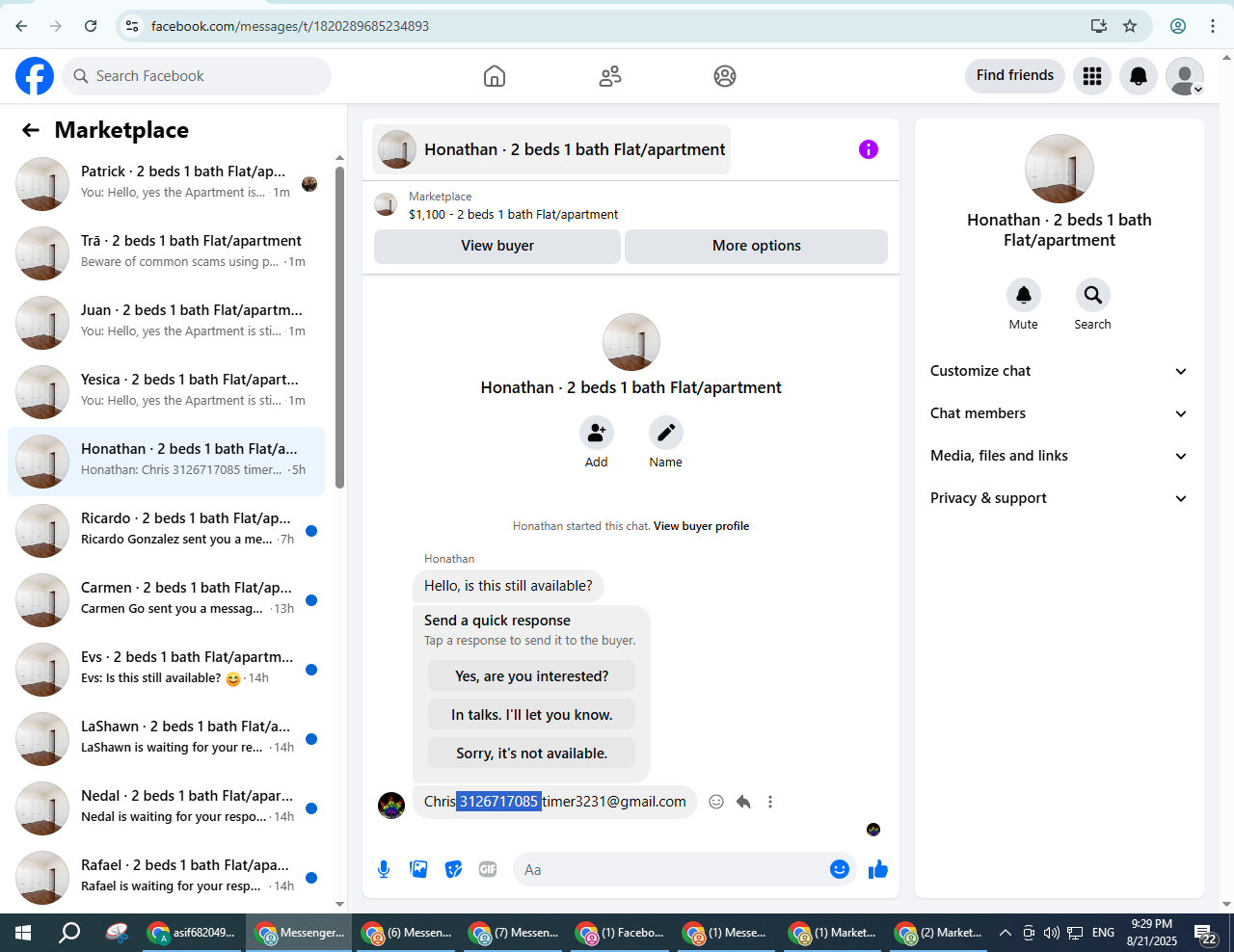
Task: Open the Friends icon in top navigation
Action: pos(610,76)
